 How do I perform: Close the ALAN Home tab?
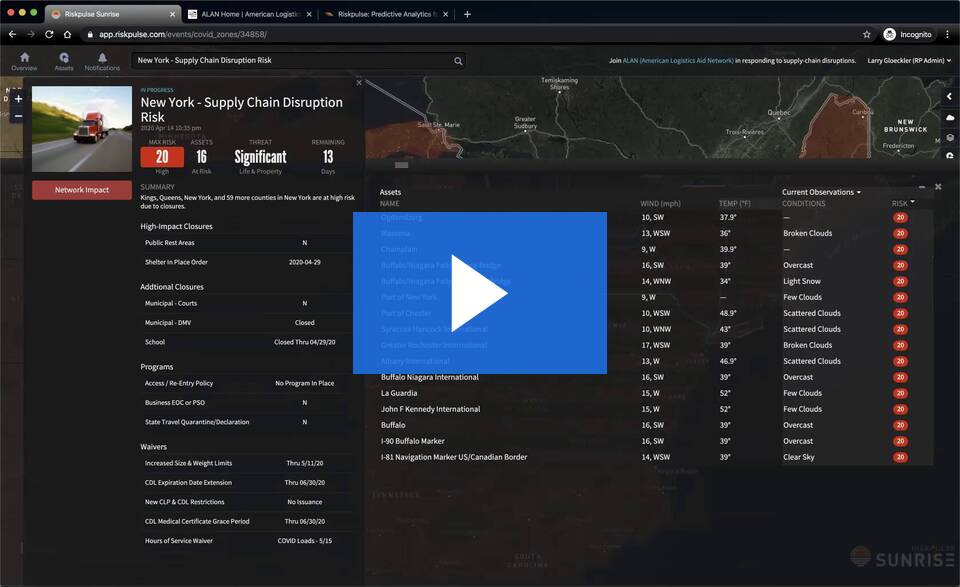click(x=309, y=14)
